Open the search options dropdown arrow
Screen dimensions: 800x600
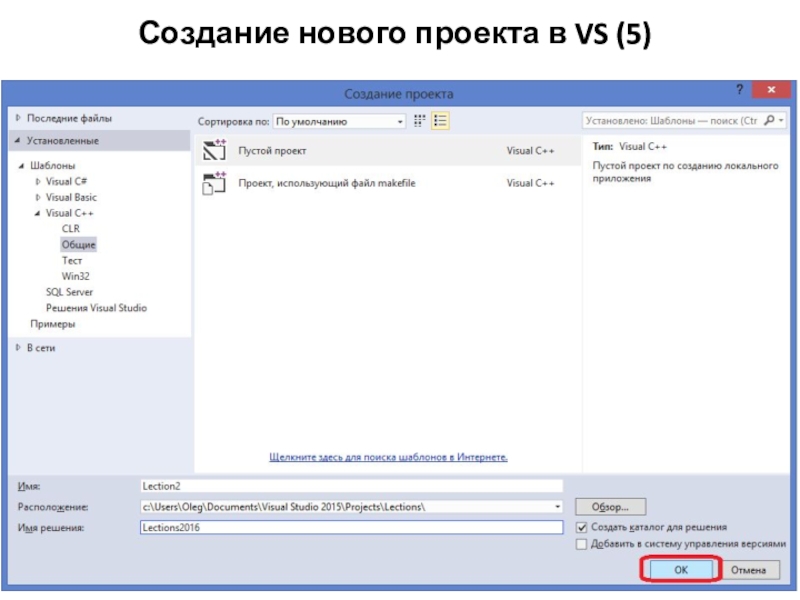(x=781, y=120)
